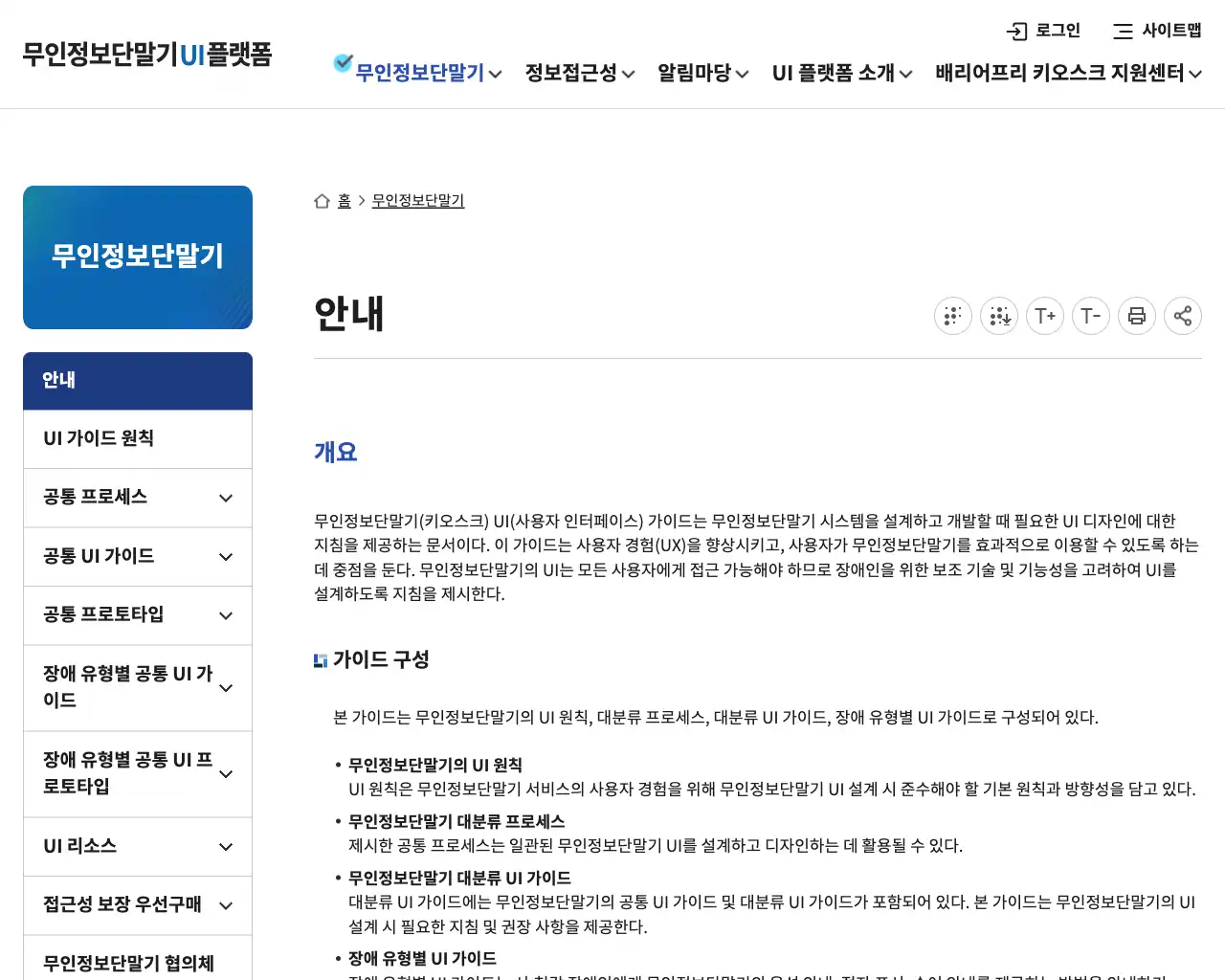Click the home icon in the breadcrumb
Image resolution: width=1225 pixels, height=980 pixels.
[x=323, y=200]
